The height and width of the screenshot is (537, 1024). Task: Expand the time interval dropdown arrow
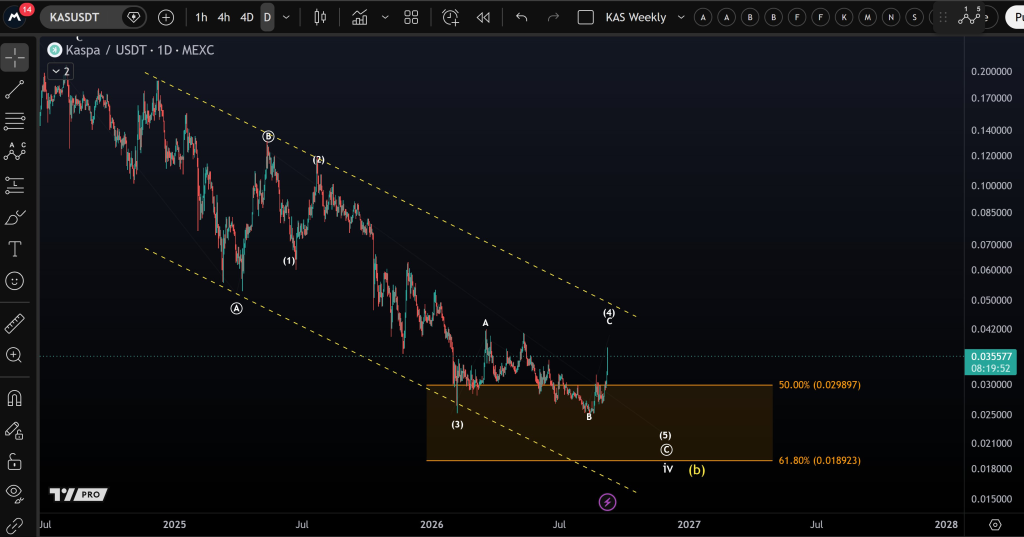pos(286,18)
